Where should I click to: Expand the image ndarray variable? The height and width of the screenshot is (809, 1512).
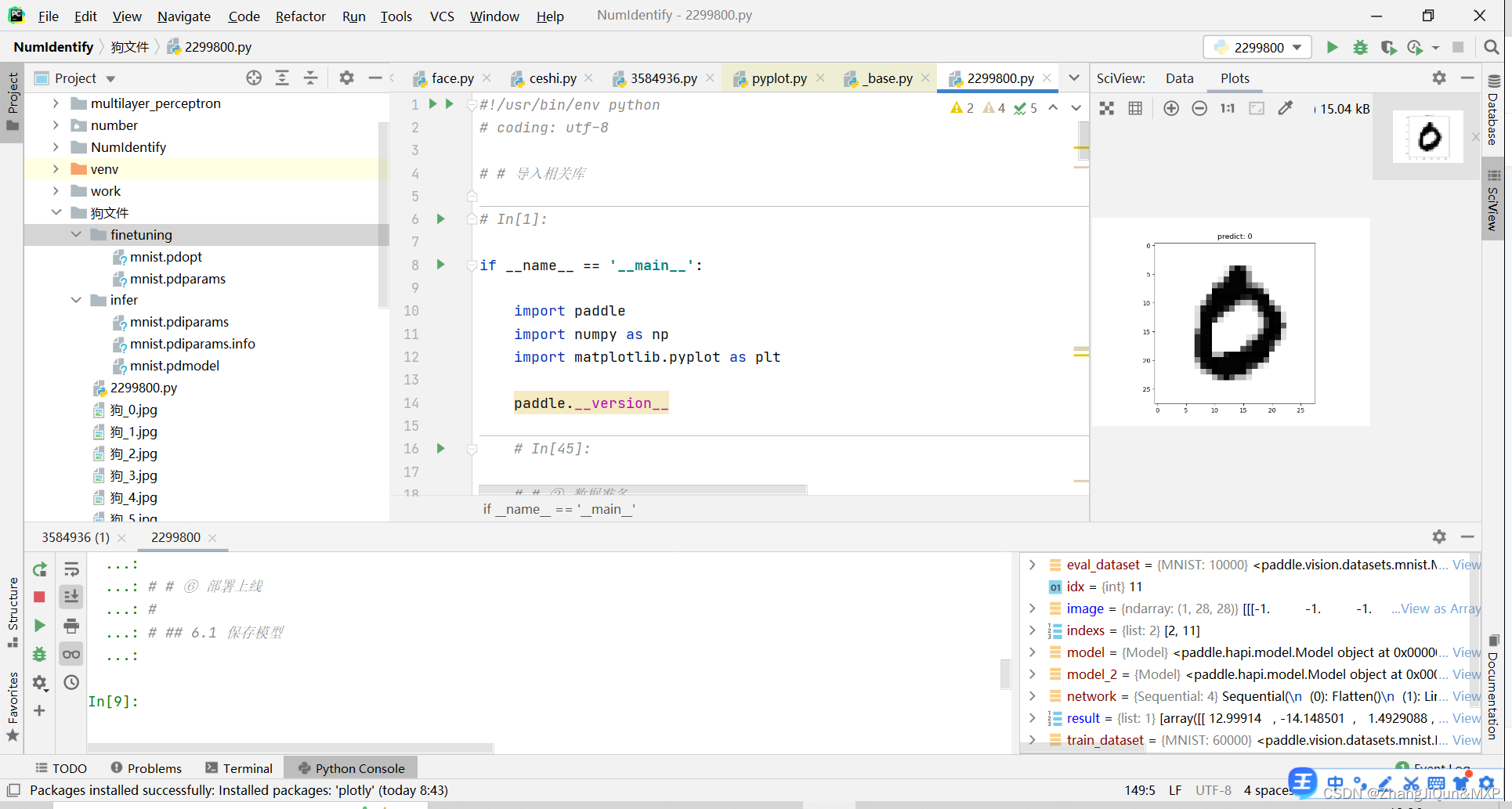1032,609
